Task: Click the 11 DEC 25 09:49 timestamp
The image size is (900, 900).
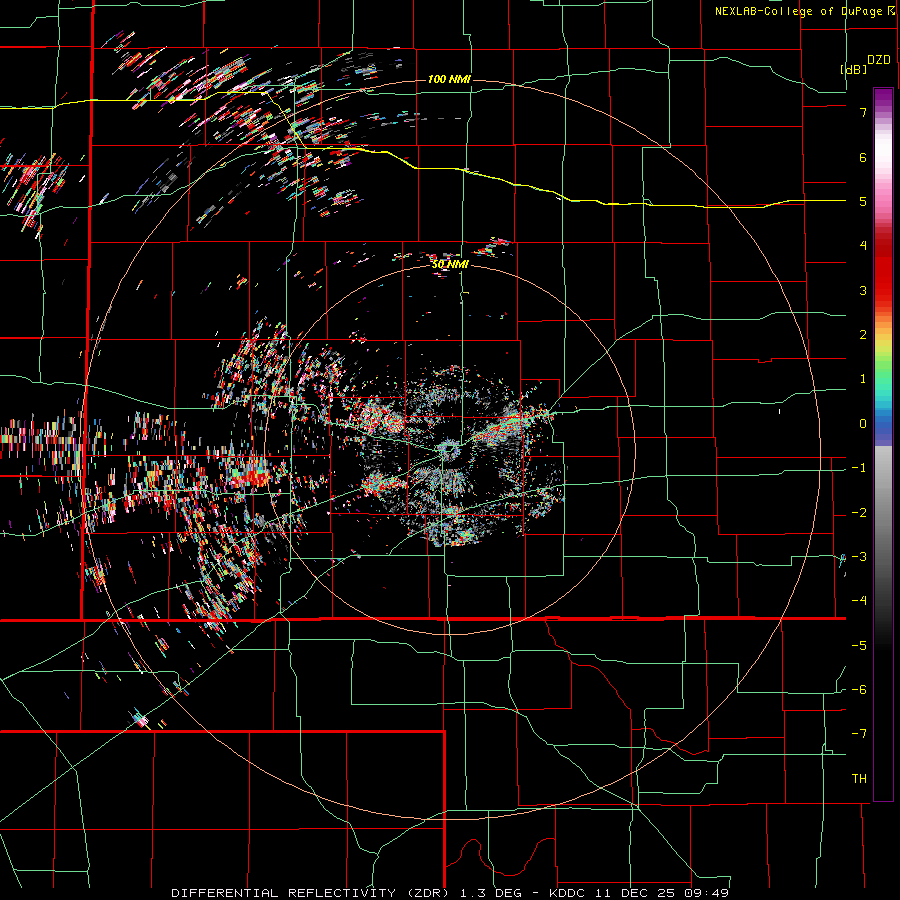Action: (x=663, y=893)
